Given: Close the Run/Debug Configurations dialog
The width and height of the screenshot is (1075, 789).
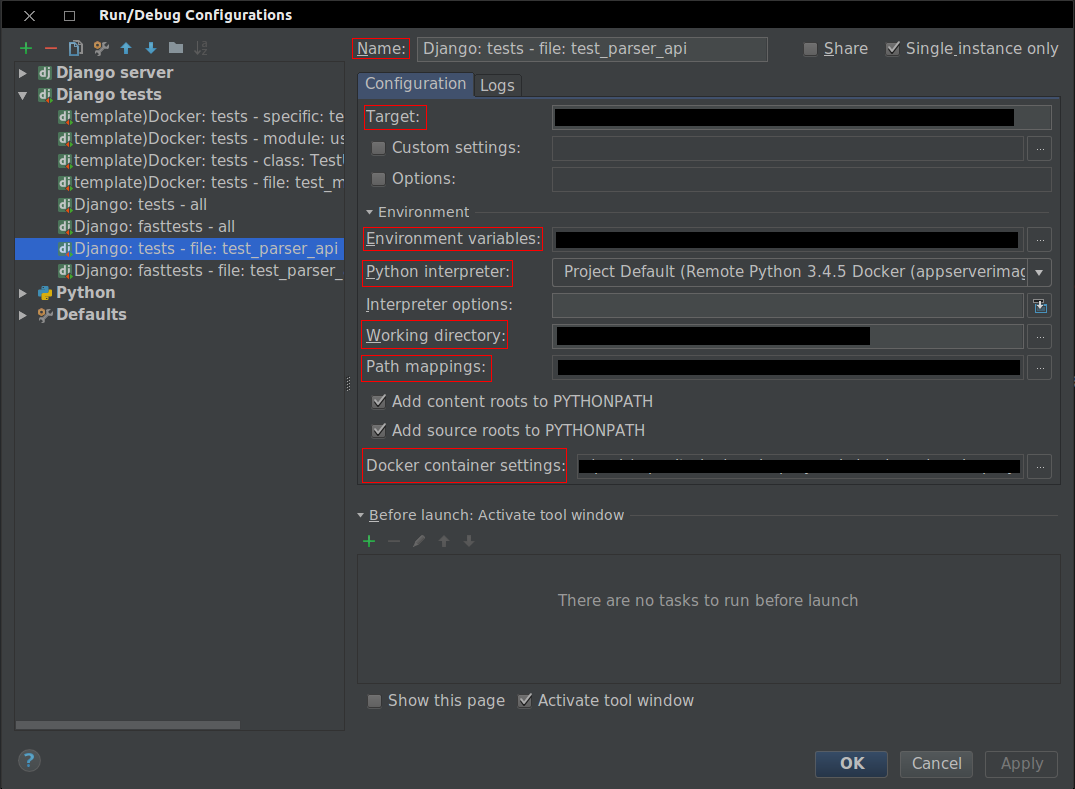Looking at the screenshot, I should [x=29, y=15].
